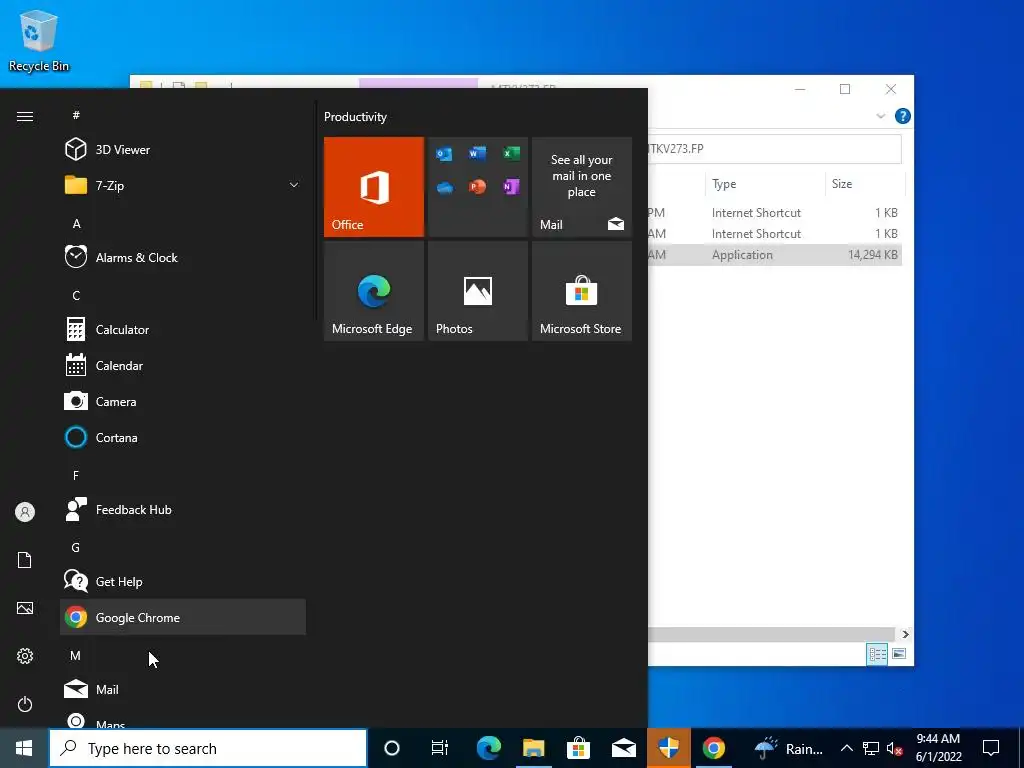Image resolution: width=1024 pixels, height=768 pixels.
Task: Open network status tray icon
Action: click(x=871, y=748)
